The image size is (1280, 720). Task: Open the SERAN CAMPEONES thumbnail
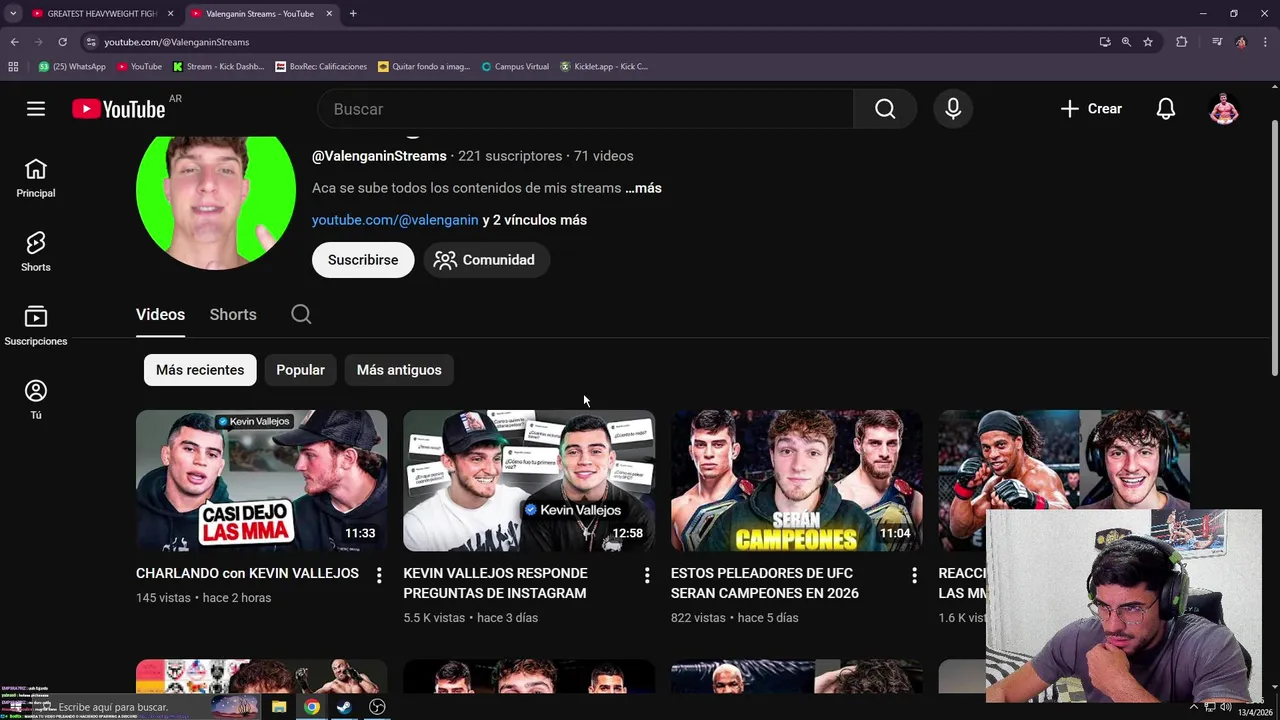click(796, 480)
